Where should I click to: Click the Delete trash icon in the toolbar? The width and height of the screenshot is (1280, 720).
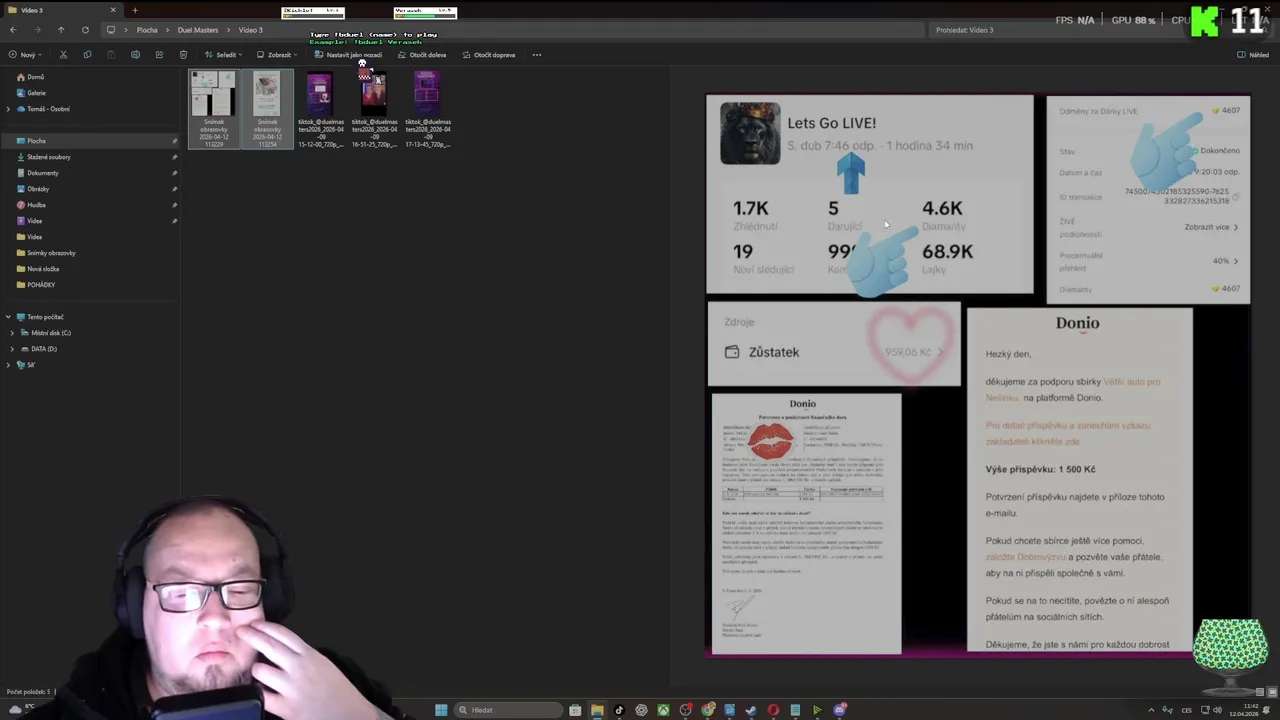tap(183, 55)
